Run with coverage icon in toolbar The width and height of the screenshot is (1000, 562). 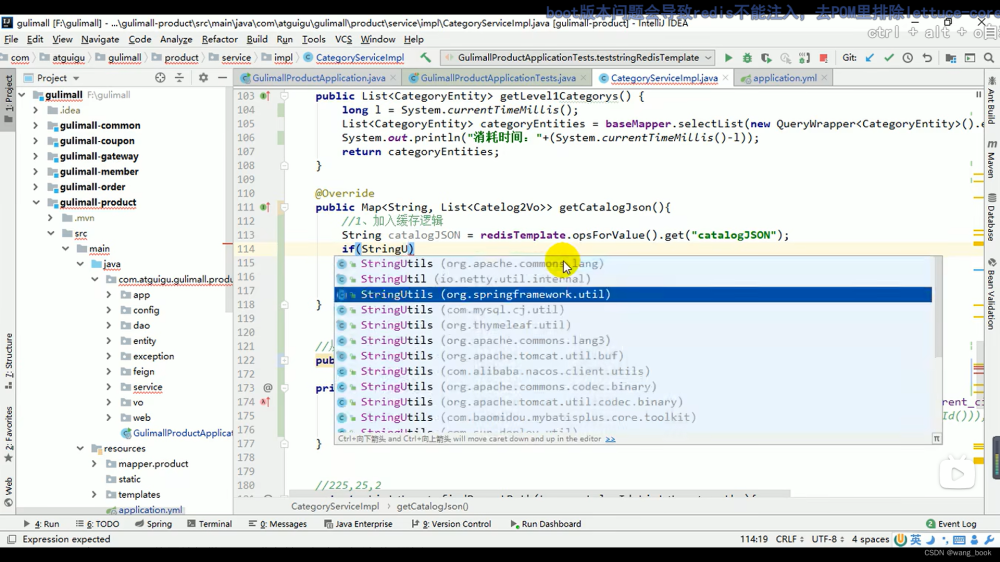pos(766,57)
